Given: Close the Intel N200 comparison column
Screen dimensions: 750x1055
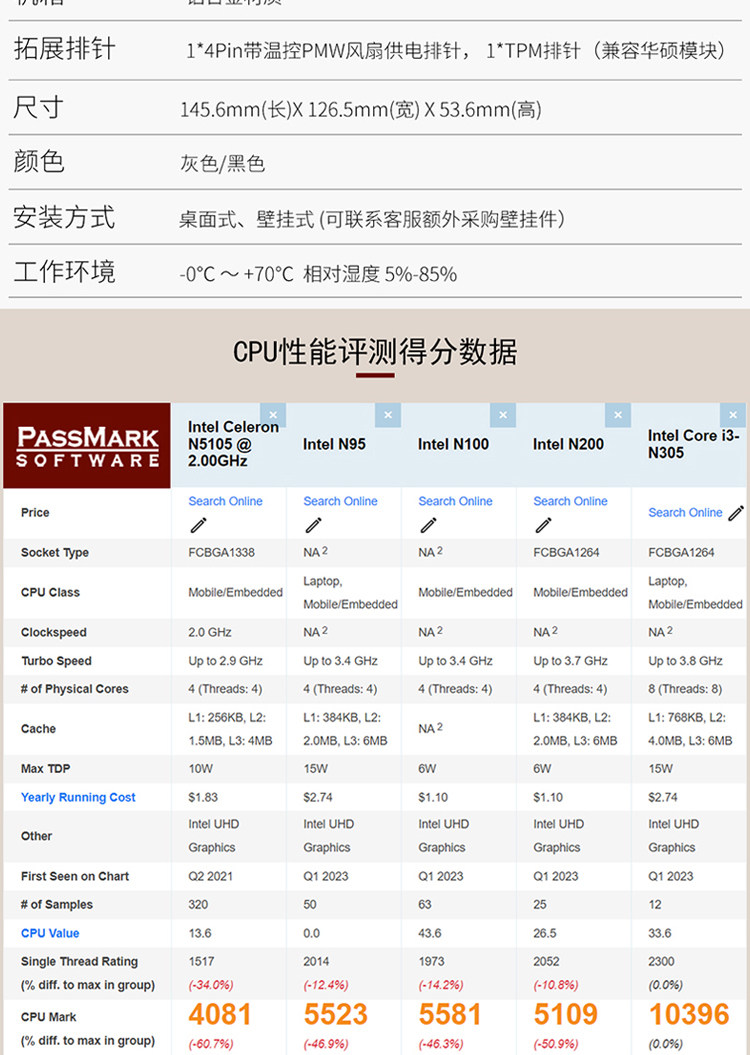Looking at the screenshot, I should pos(618,415).
